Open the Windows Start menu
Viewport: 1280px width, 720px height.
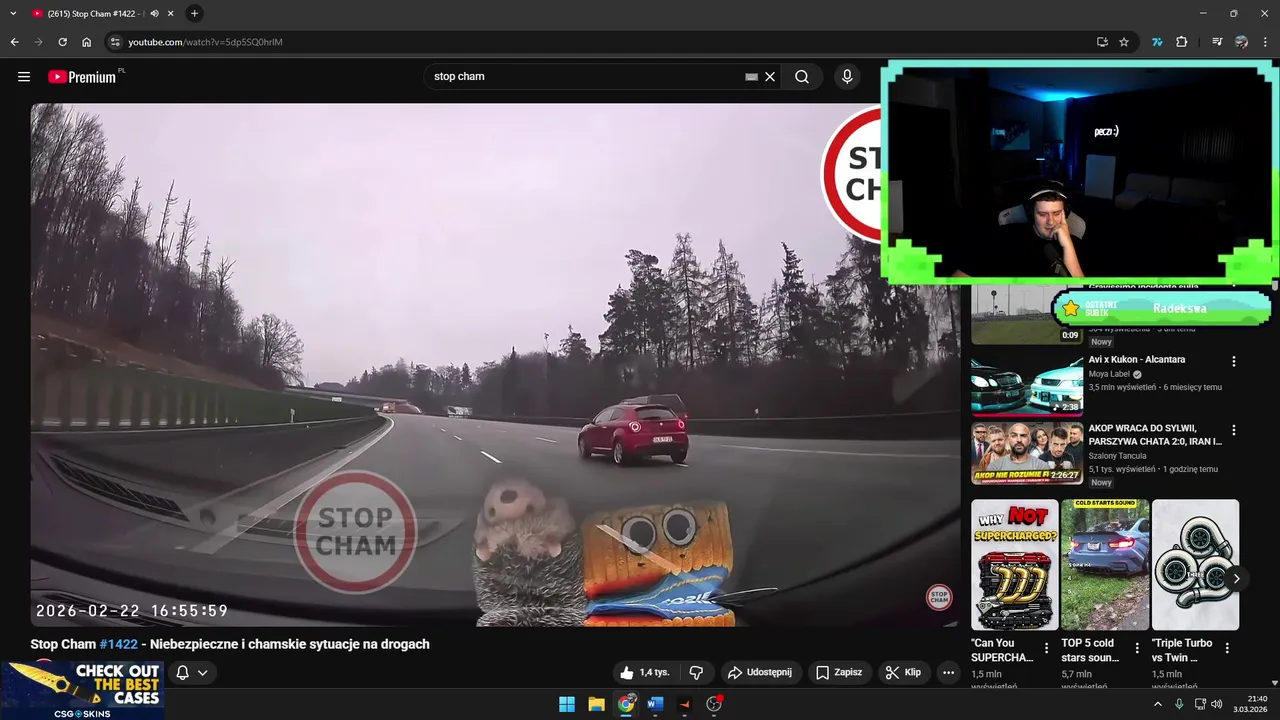(567, 704)
